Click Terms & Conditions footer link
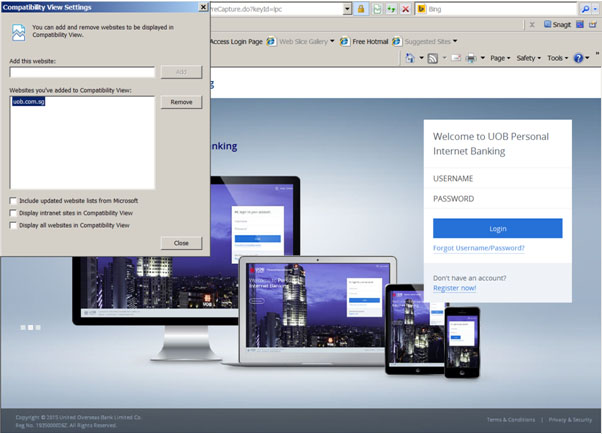The image size is (602, 434). (x=511, y=420)
